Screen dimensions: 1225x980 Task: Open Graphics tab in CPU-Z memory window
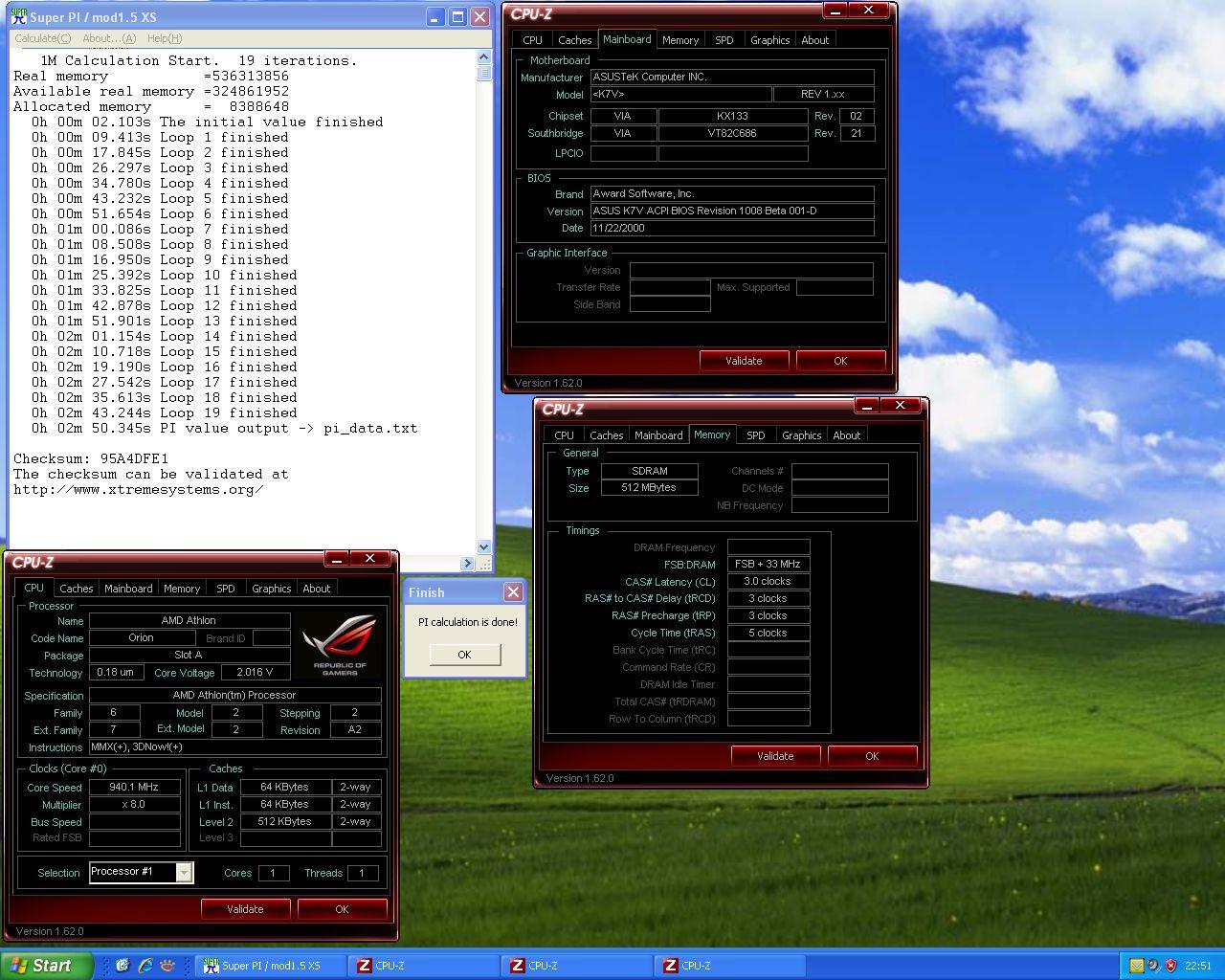click(802, 435)
